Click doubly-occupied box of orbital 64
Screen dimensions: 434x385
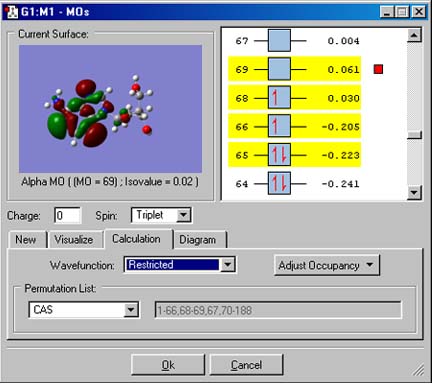pos(279,183)
